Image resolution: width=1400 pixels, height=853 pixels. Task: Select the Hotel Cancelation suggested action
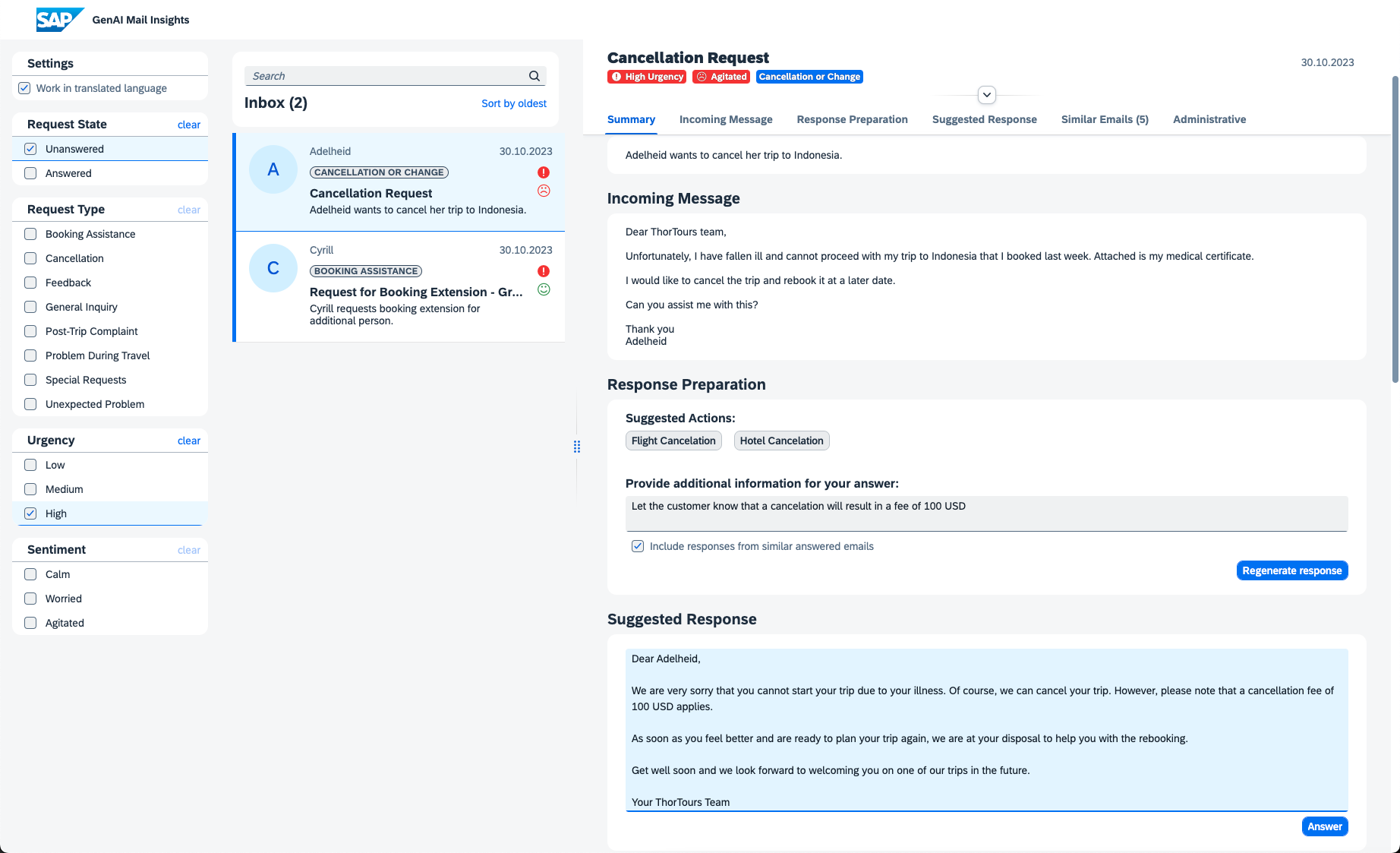click(x=781, y=441)
